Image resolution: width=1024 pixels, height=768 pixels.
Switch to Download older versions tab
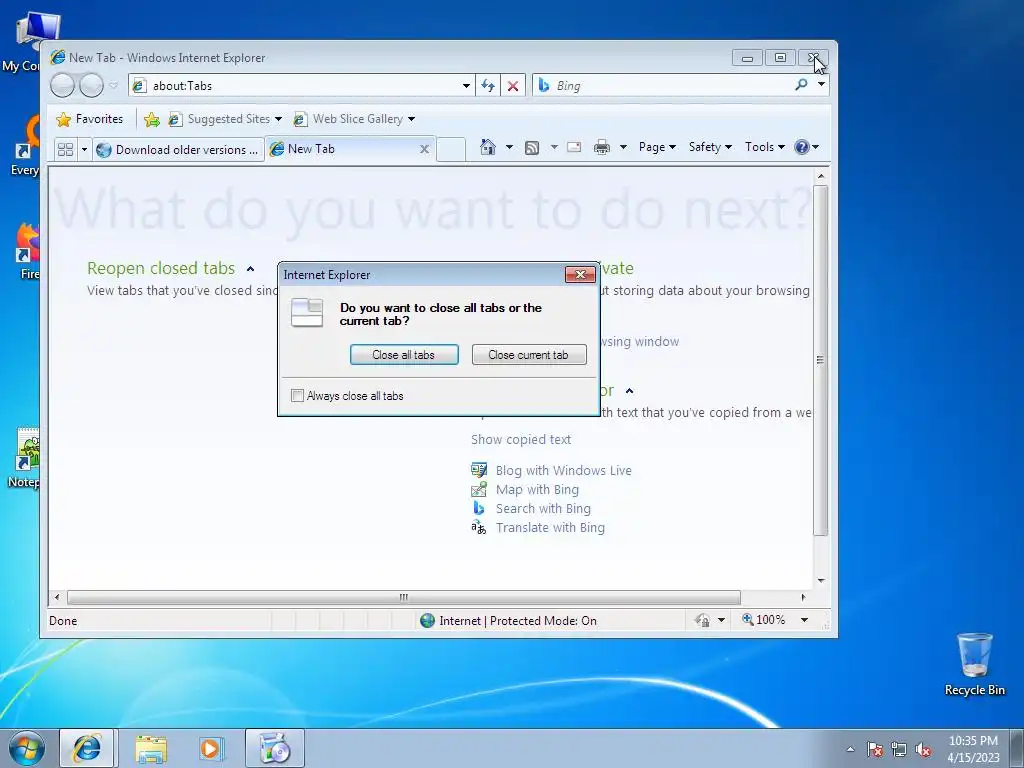[x=178, y=150]
